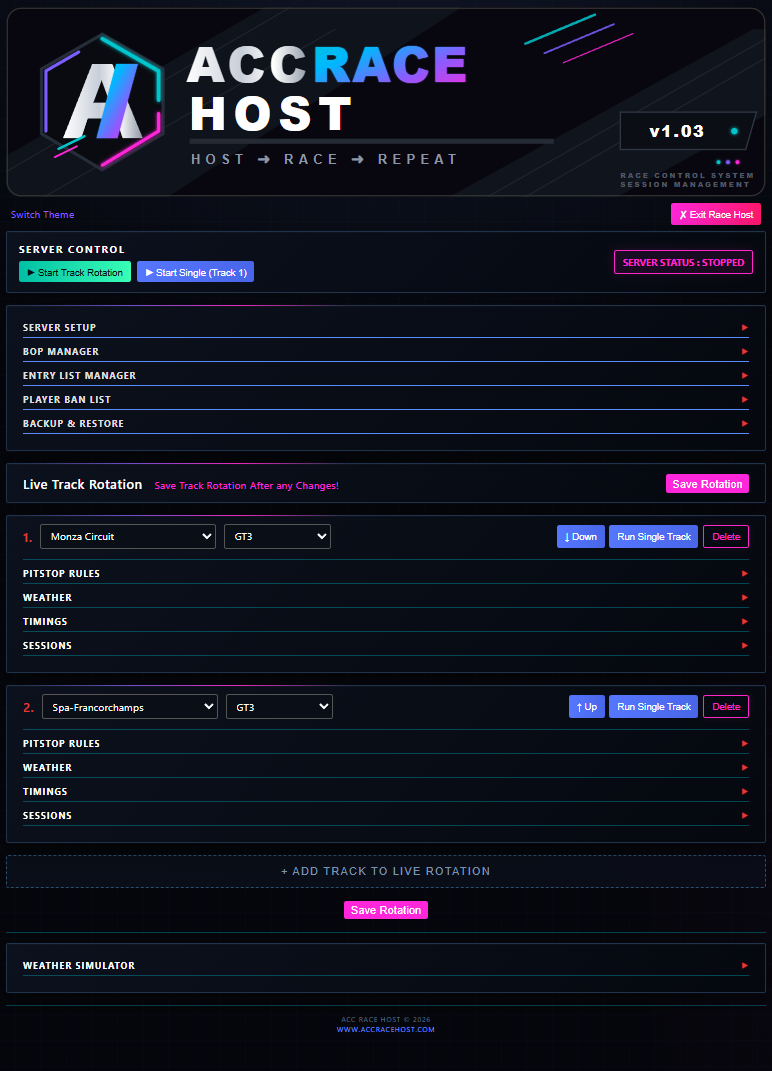Click red arrow on track 2 Timings
Image resolution: width=772 pixels, height=1071 pixels.
(745, 792)
